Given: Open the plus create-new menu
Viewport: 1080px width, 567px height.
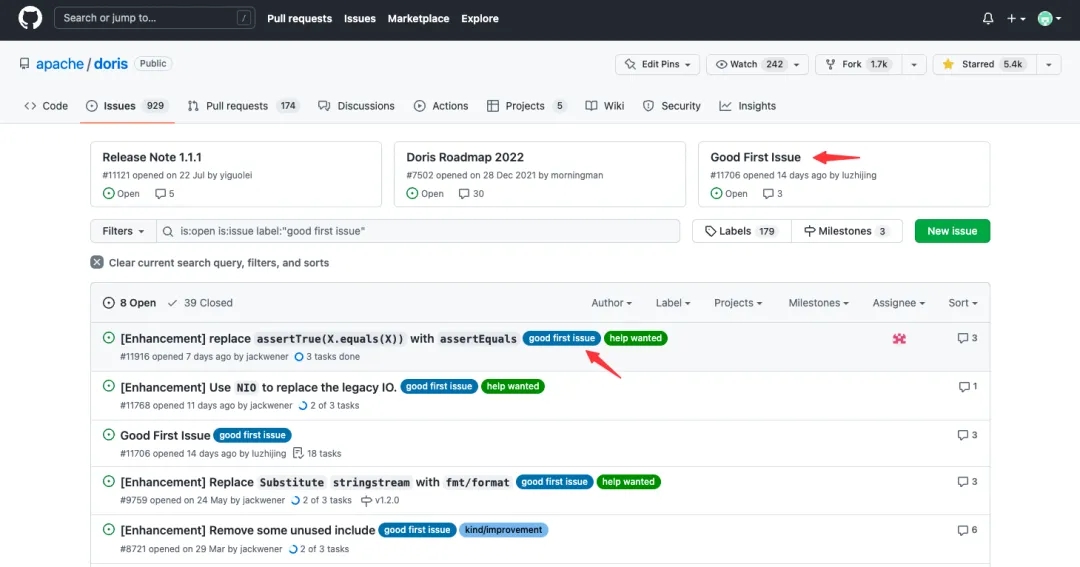Looking at the screenshot, I should click(x=1015, y=19).
